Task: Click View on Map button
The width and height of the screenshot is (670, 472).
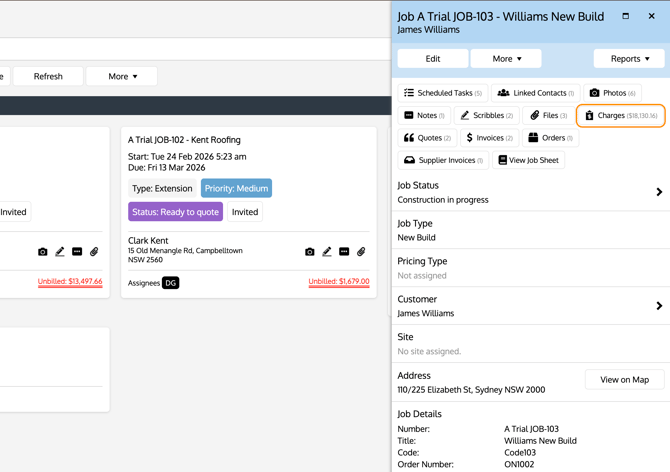Action: [x=624, y=380]
